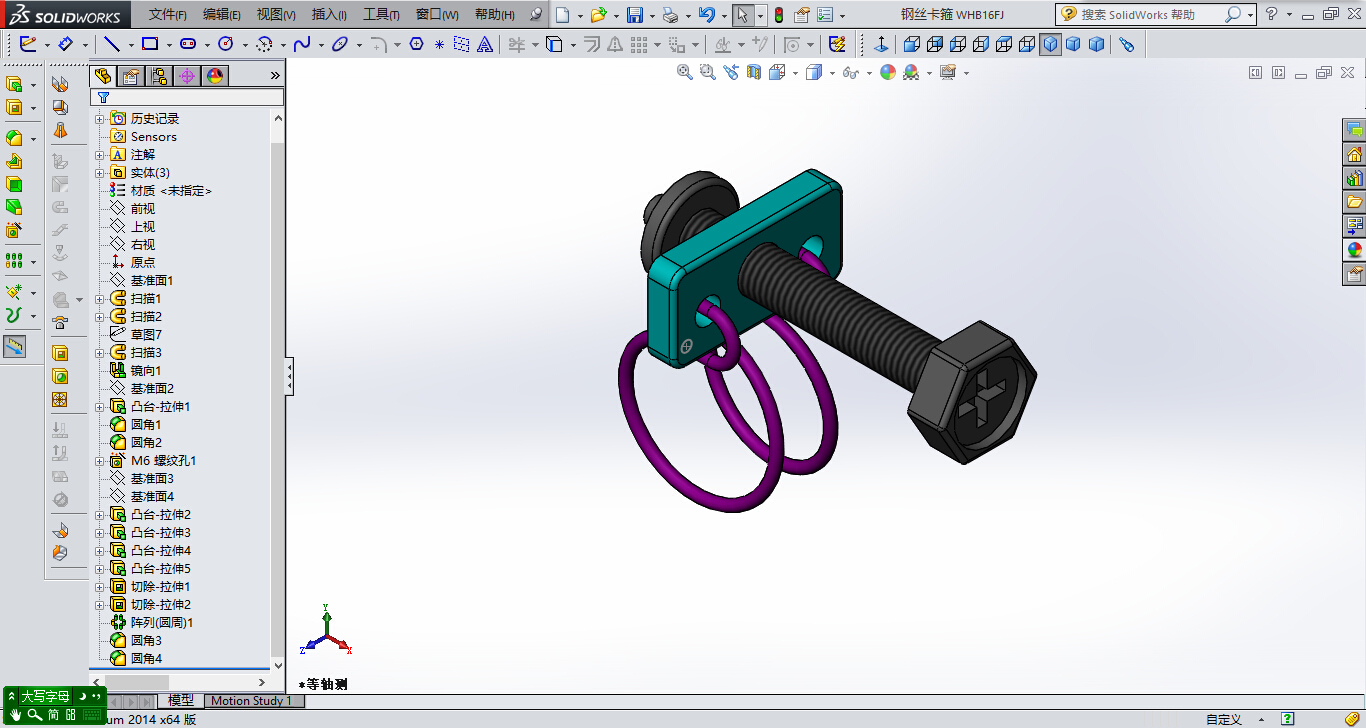
Task: Open the DisplayManager tab
Action: [215, 76]
